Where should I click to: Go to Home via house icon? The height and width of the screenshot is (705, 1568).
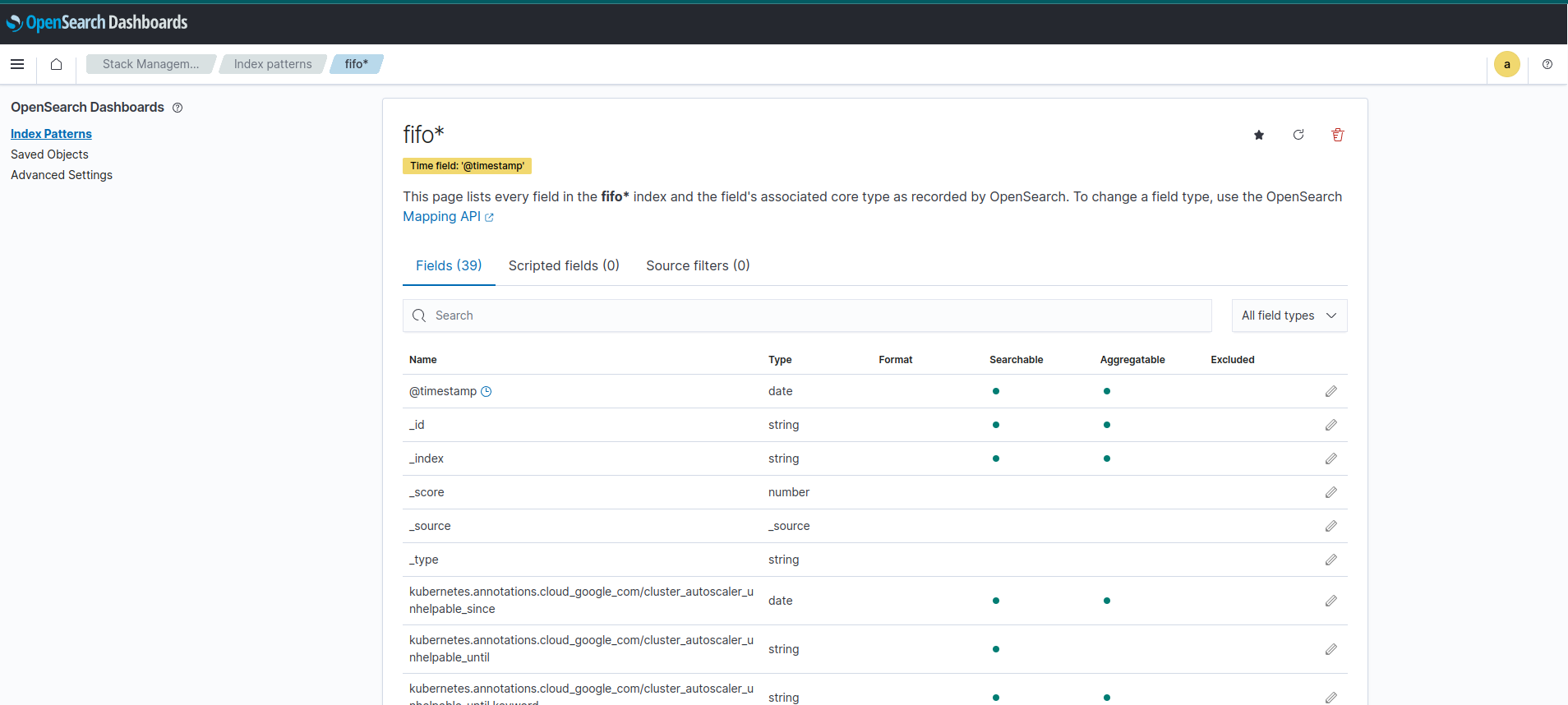pos(56,64)
